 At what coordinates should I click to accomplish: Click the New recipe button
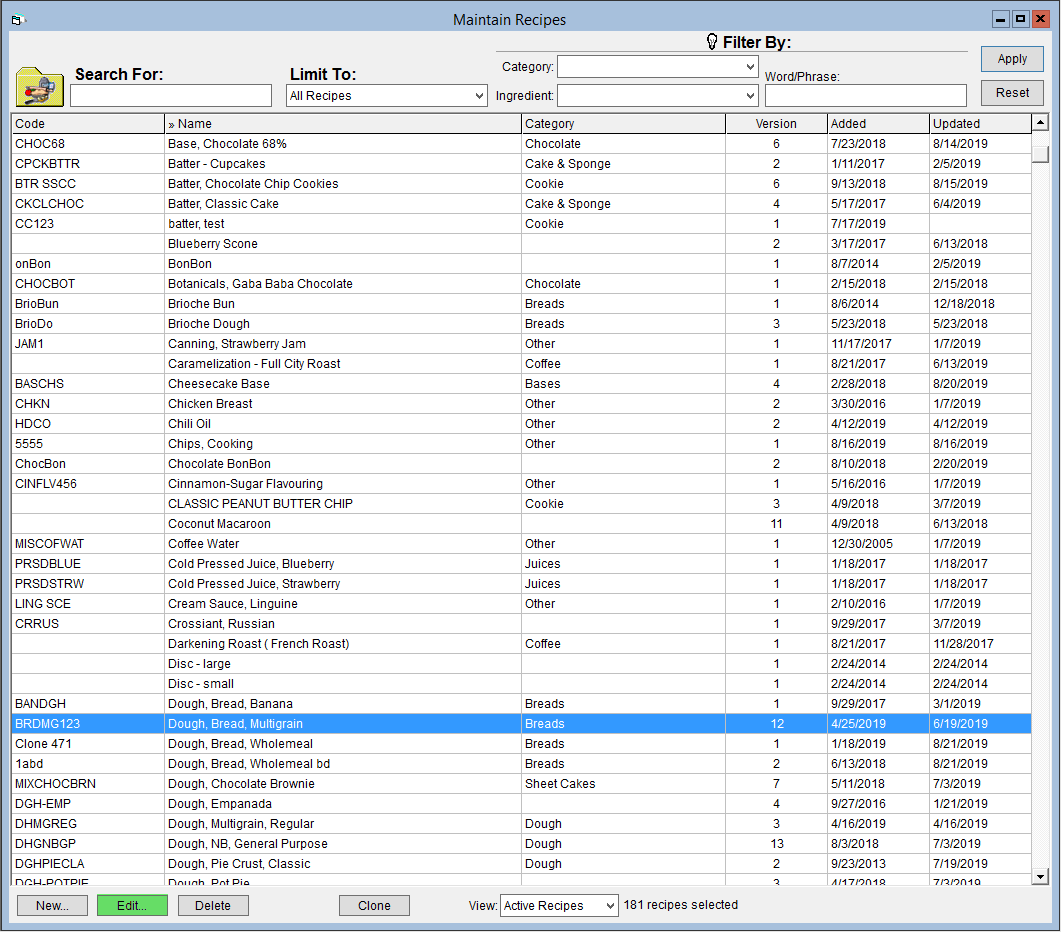[52, 906]
